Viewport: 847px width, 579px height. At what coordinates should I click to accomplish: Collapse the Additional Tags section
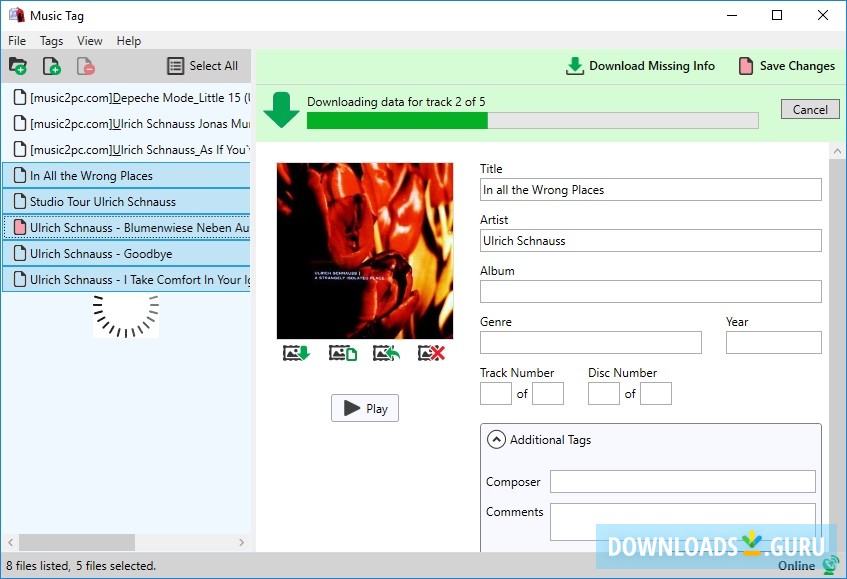point(496,440)
